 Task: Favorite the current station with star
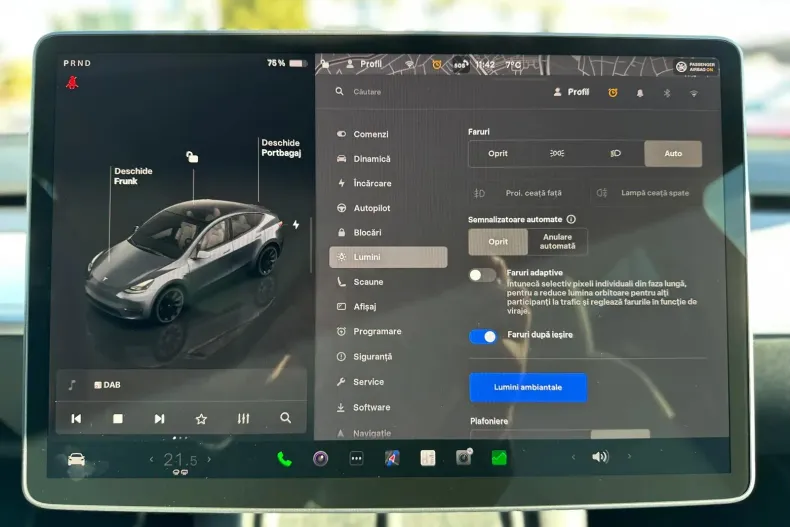pos(201,419)
